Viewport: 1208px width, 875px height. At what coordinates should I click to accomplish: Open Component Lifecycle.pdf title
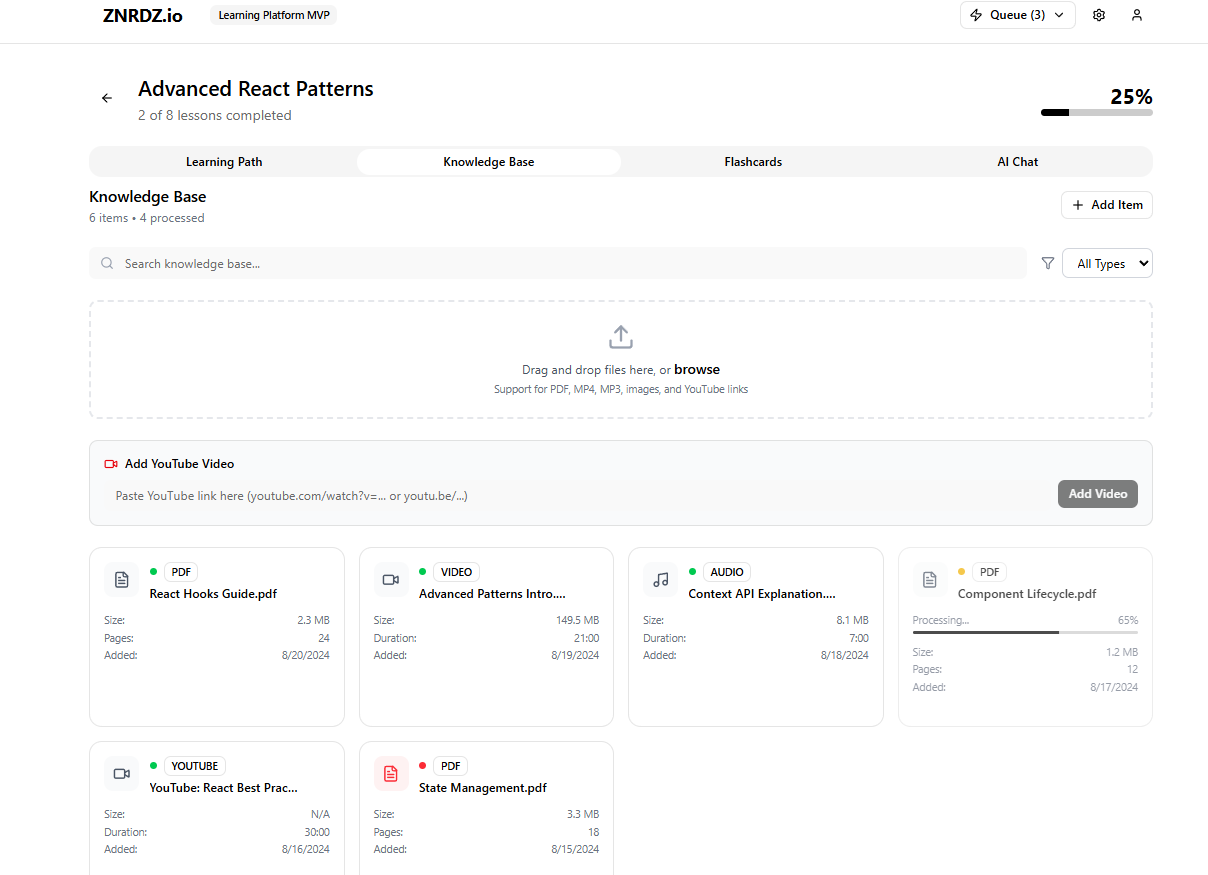(1027, 594)
